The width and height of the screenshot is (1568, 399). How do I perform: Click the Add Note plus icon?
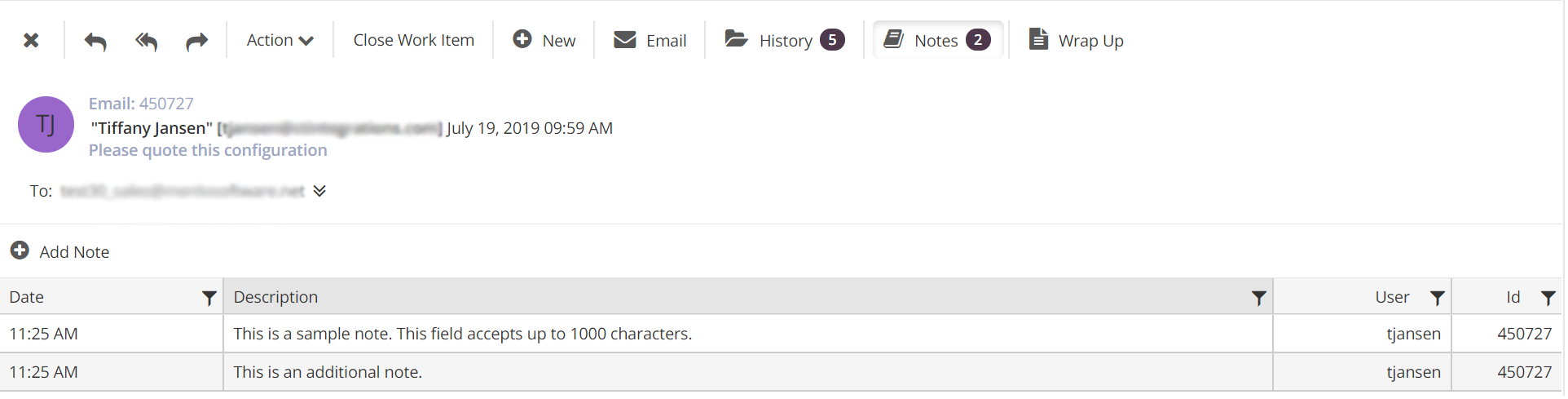(20, 250)
